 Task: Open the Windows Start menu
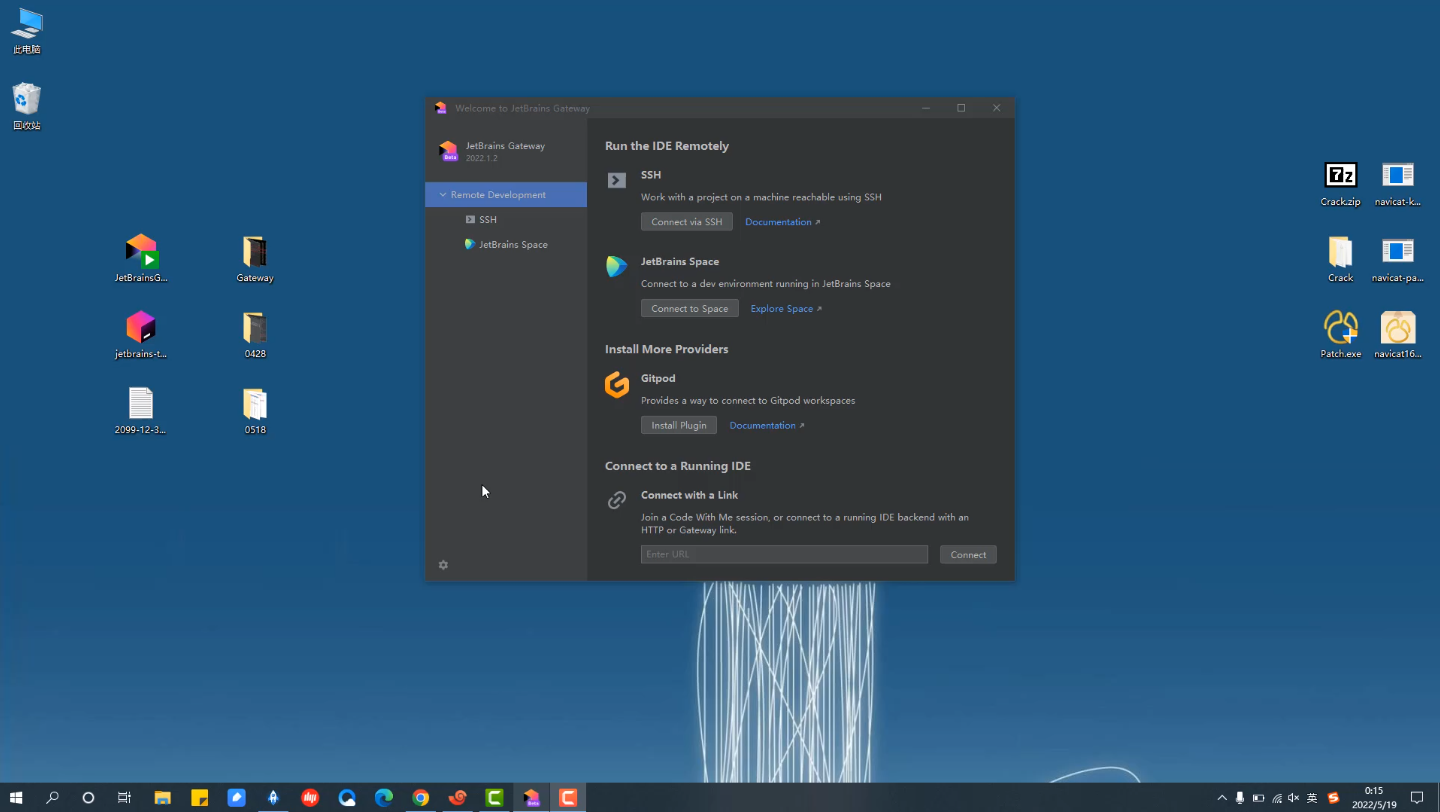17,797
